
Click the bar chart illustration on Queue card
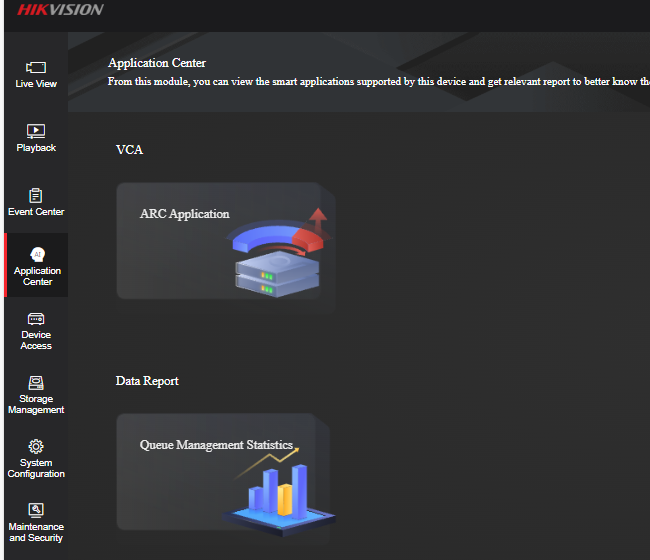click(278, 492)
